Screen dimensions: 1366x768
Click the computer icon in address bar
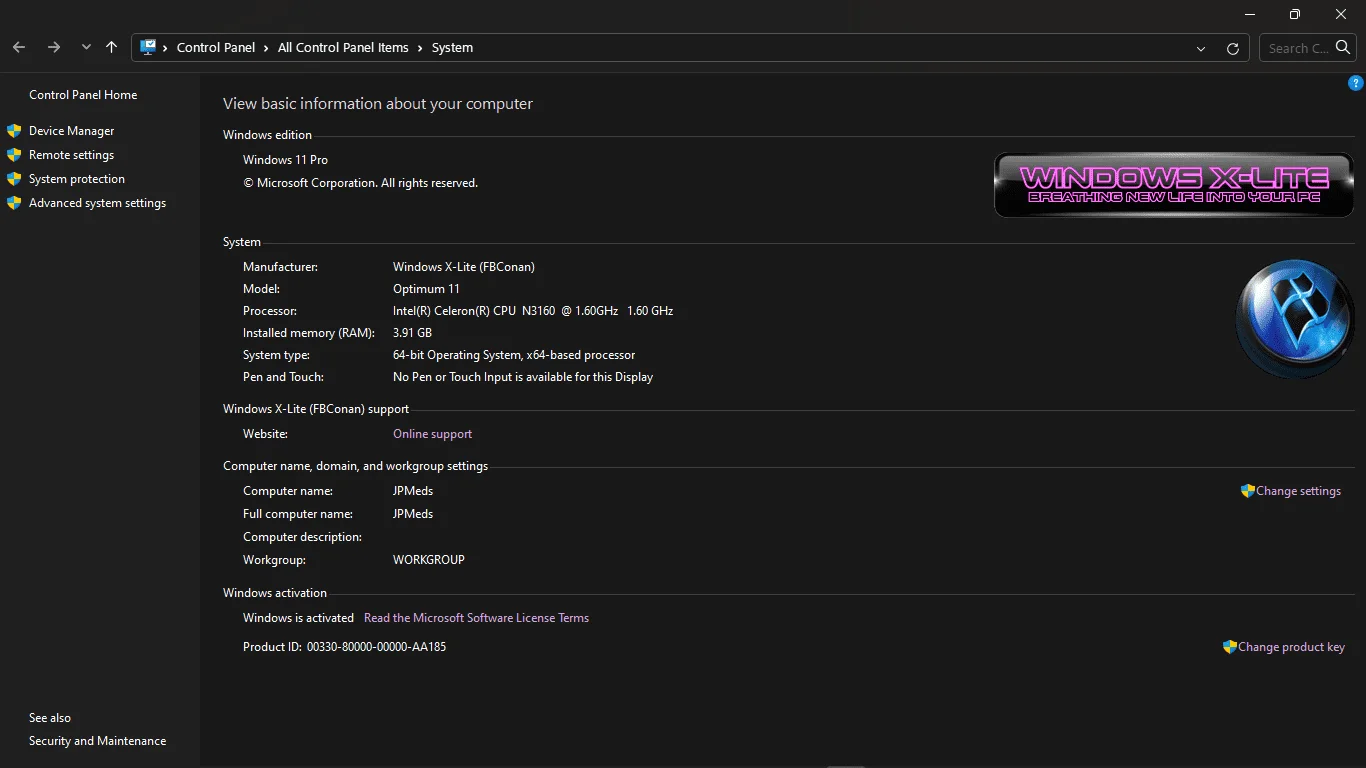148,47
